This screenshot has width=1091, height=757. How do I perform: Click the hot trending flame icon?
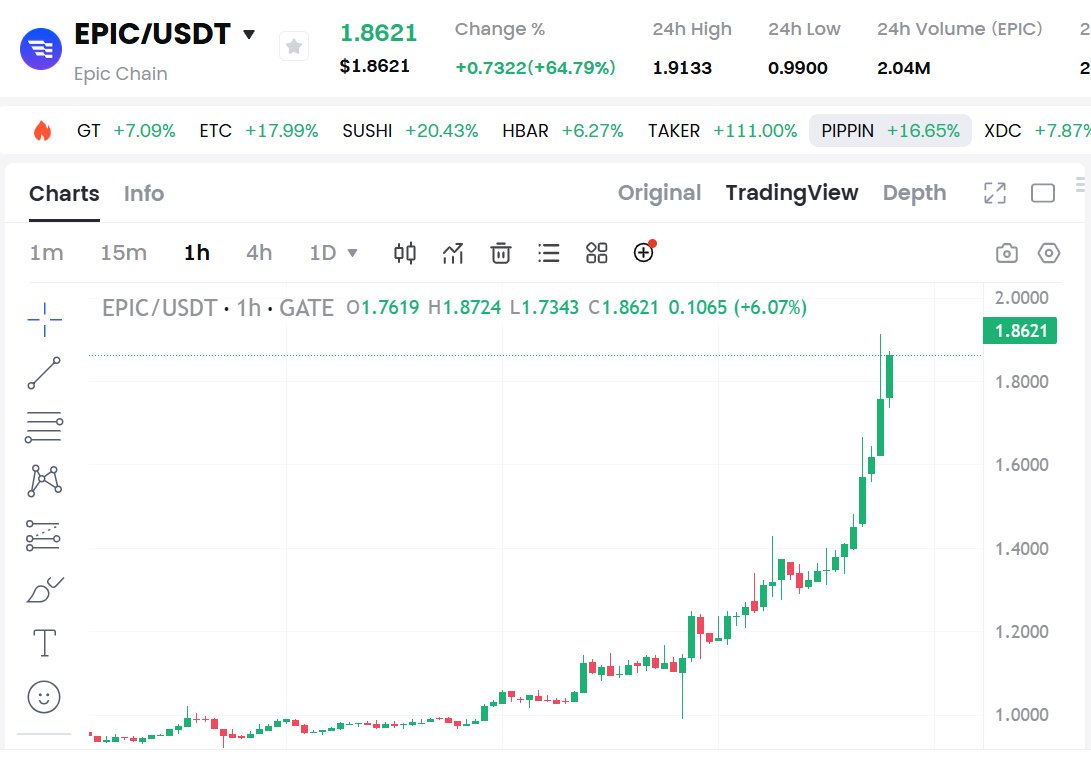click(42, 130)
